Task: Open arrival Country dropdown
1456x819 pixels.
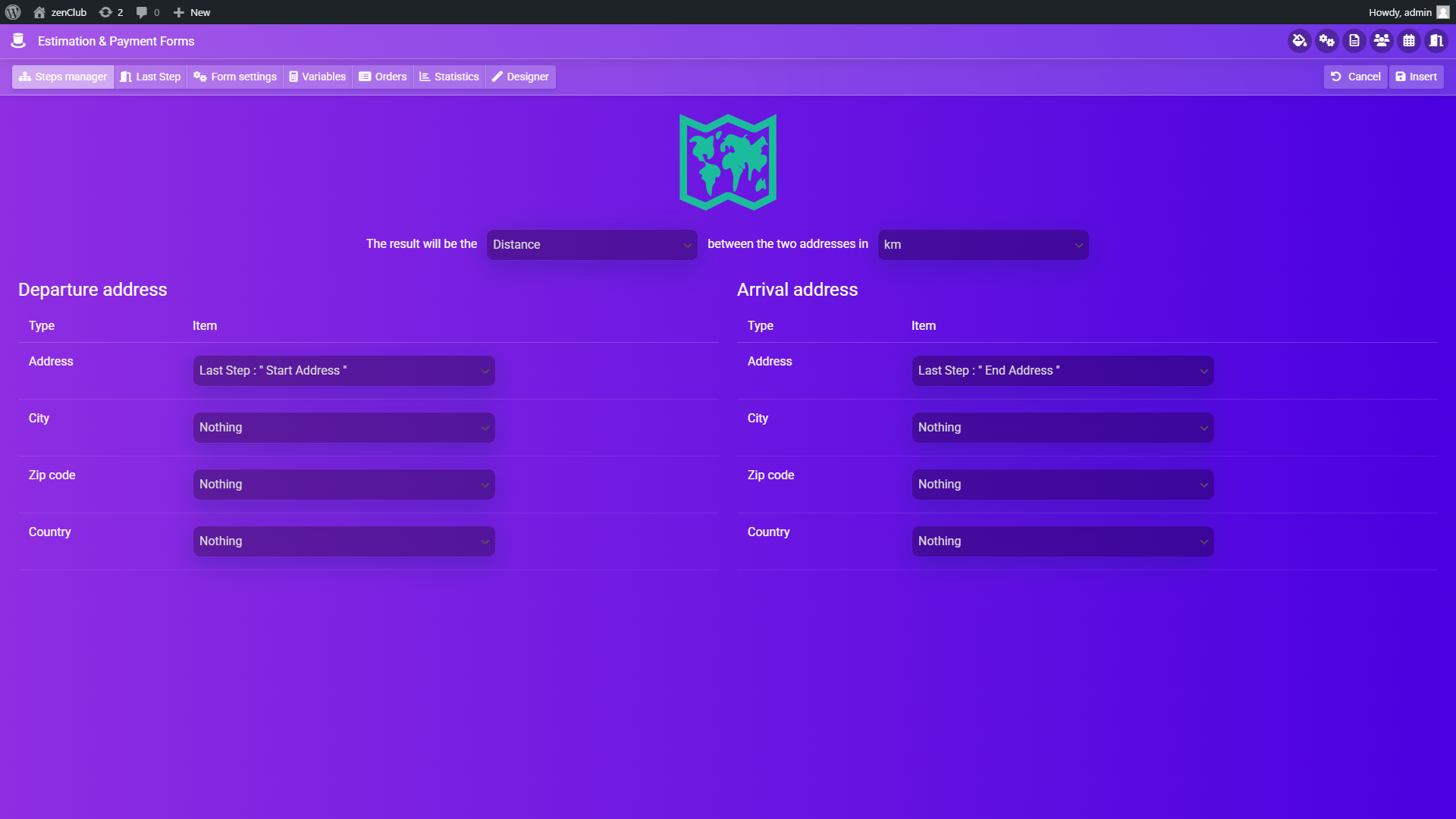Action: [1063, 541]
